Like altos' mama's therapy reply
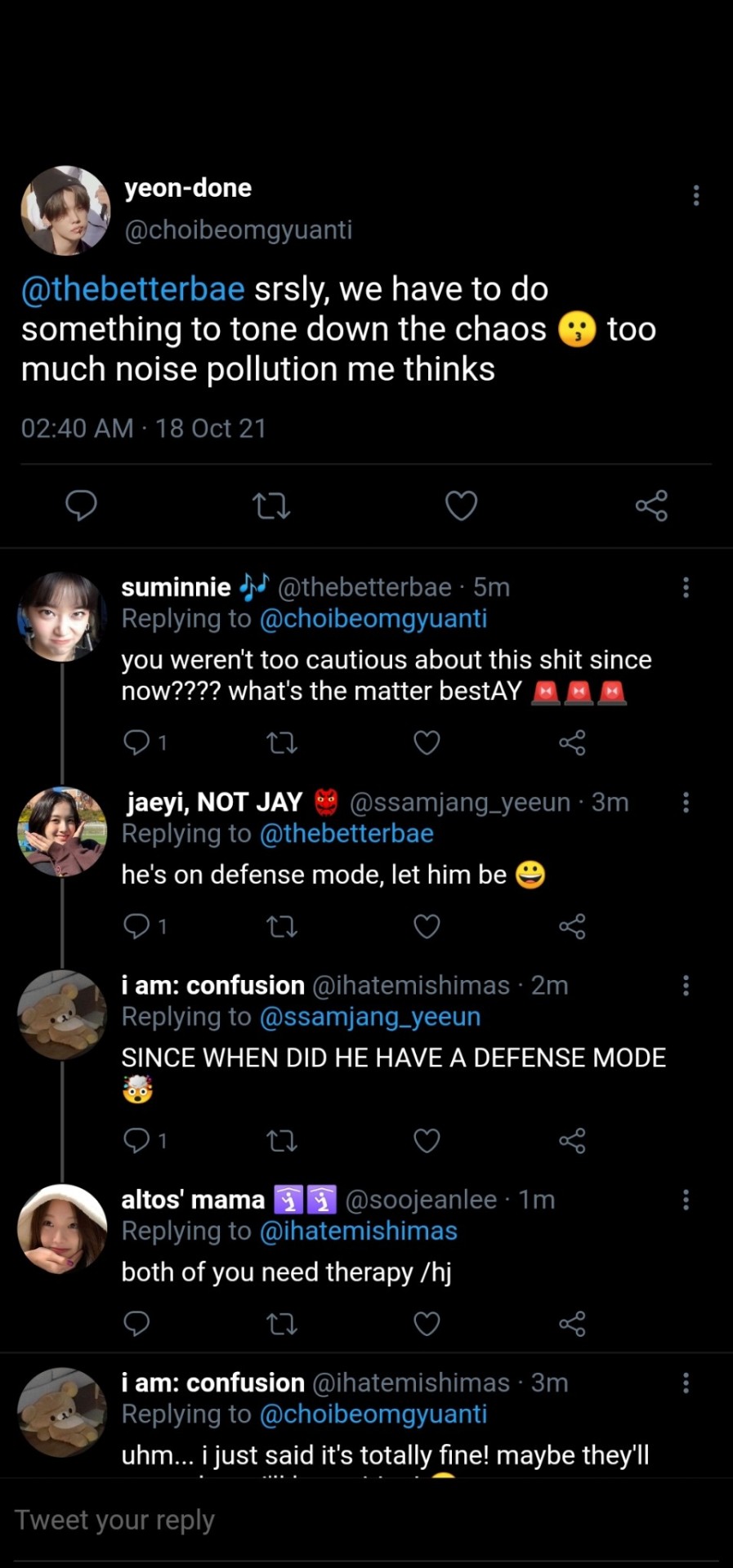This screenshot has width=733, height=1568. (427, 1323)
